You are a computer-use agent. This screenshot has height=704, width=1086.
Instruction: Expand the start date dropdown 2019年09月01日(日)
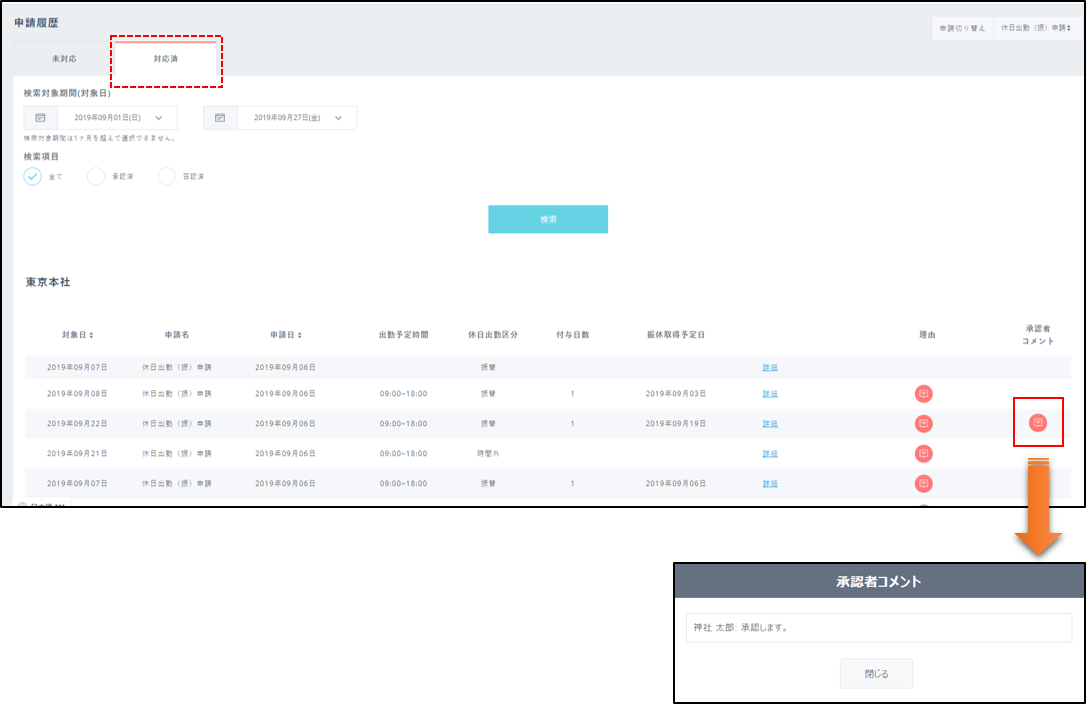(x=158, y=118)
